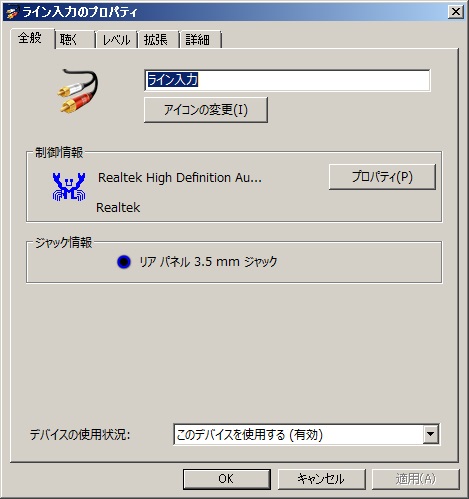Click the Realtek High Definition Audio label
Viewport: 469px width, 499px height.
point(180,178)
